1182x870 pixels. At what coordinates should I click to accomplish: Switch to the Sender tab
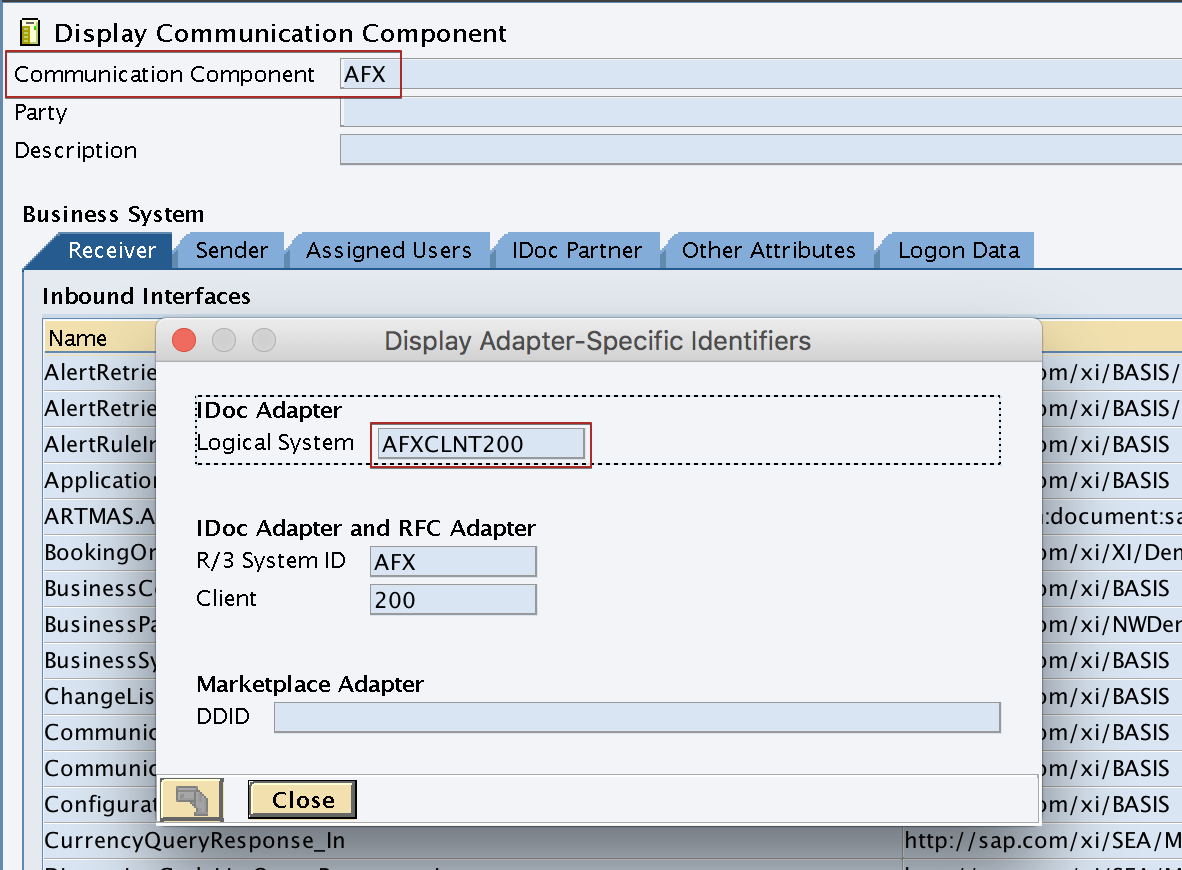231,250
